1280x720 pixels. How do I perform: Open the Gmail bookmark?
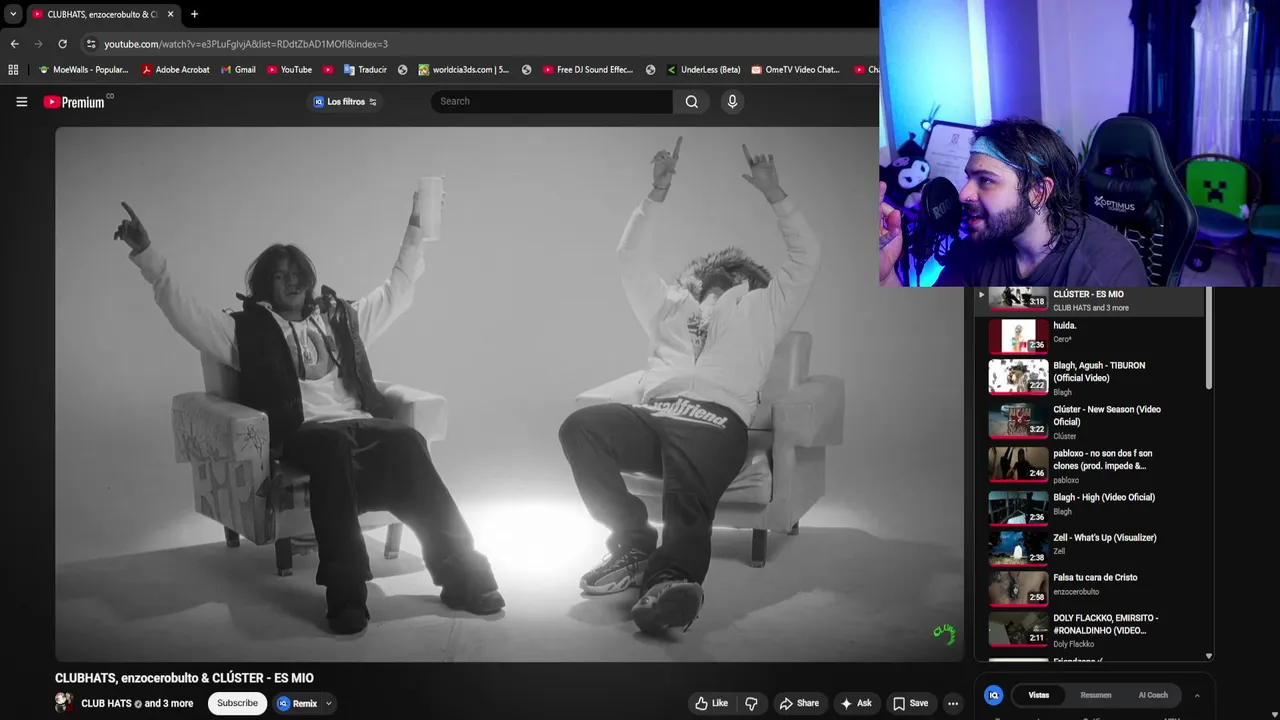coord(238,70)
